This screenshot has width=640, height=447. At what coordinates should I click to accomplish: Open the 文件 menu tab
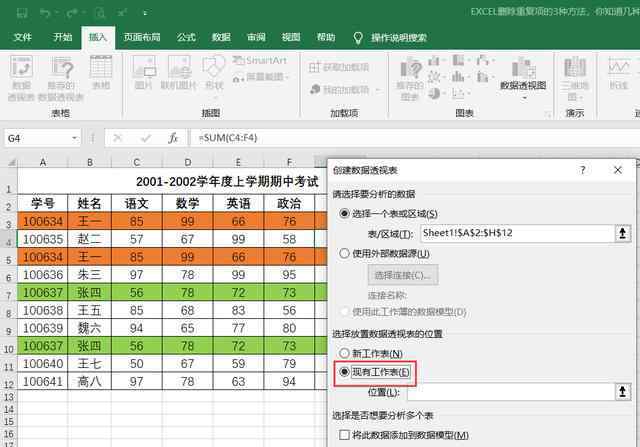(23, 37)
